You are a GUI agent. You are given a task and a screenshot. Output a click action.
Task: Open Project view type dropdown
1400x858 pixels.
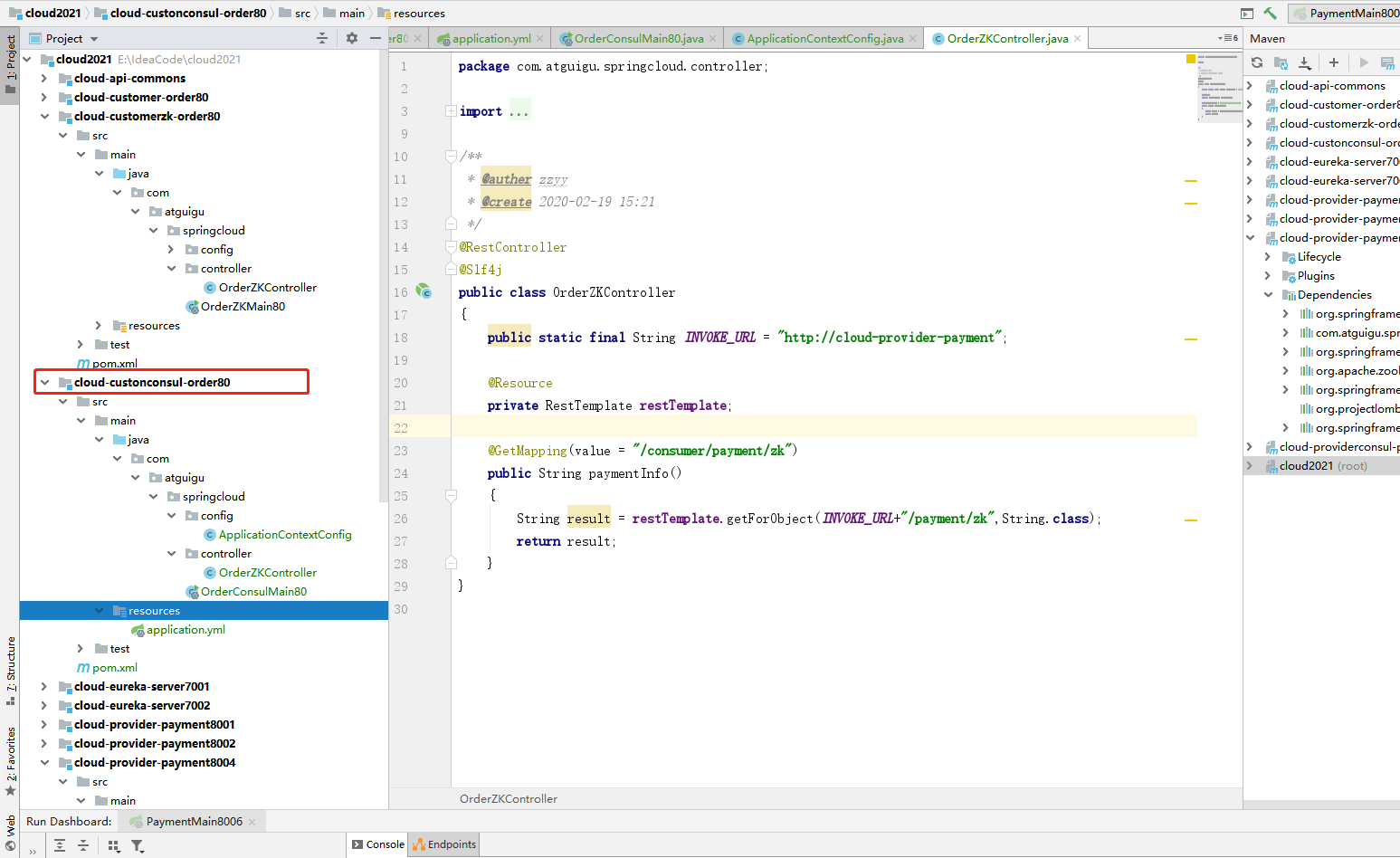pos(94,39)
